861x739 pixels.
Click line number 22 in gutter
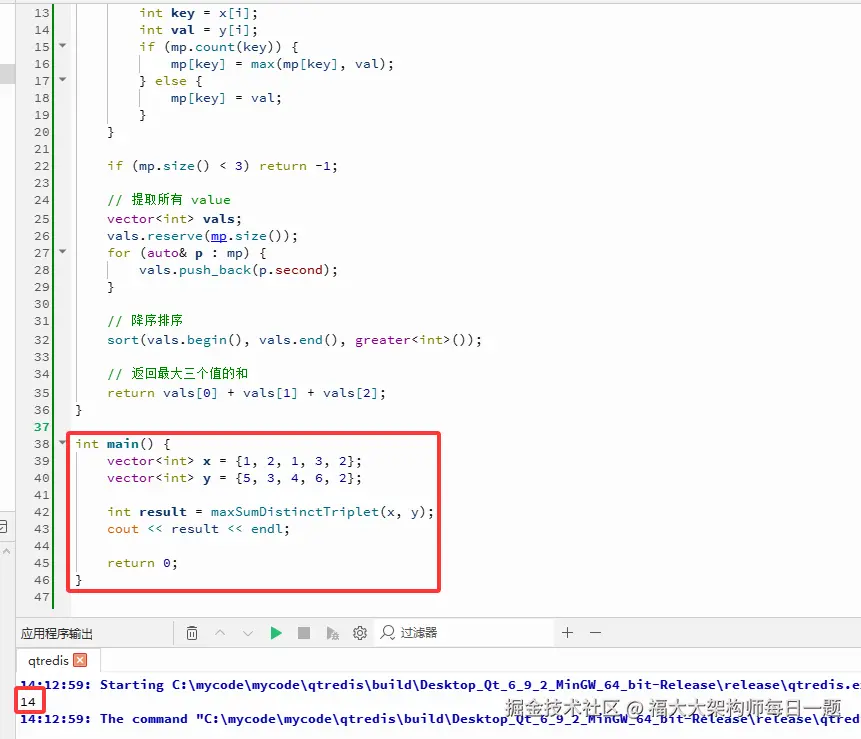(41, 166)
